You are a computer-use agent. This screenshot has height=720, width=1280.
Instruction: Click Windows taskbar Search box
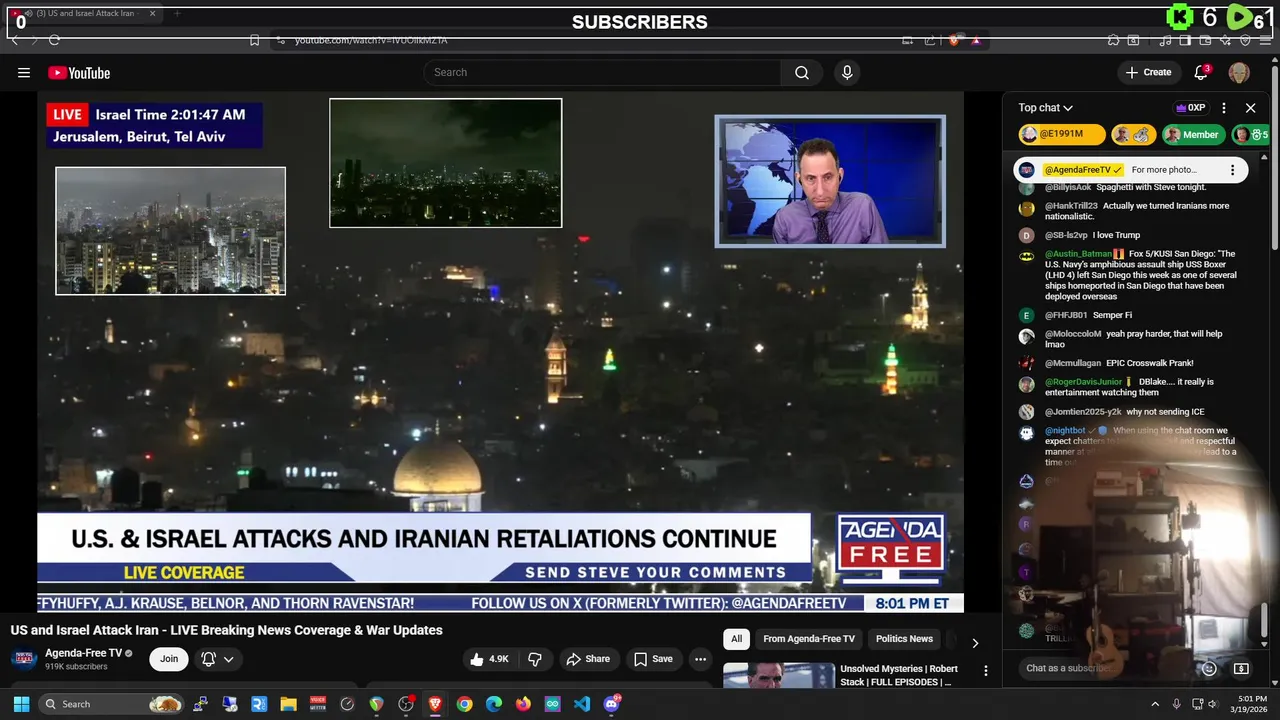pyautogui.click(x=111, y=704)
